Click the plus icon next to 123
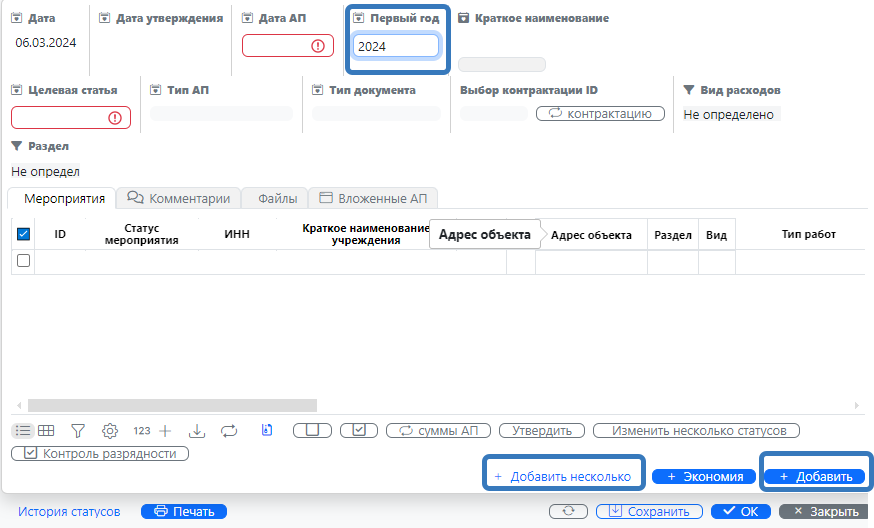The image size is (874, 528). coord(166,431)
